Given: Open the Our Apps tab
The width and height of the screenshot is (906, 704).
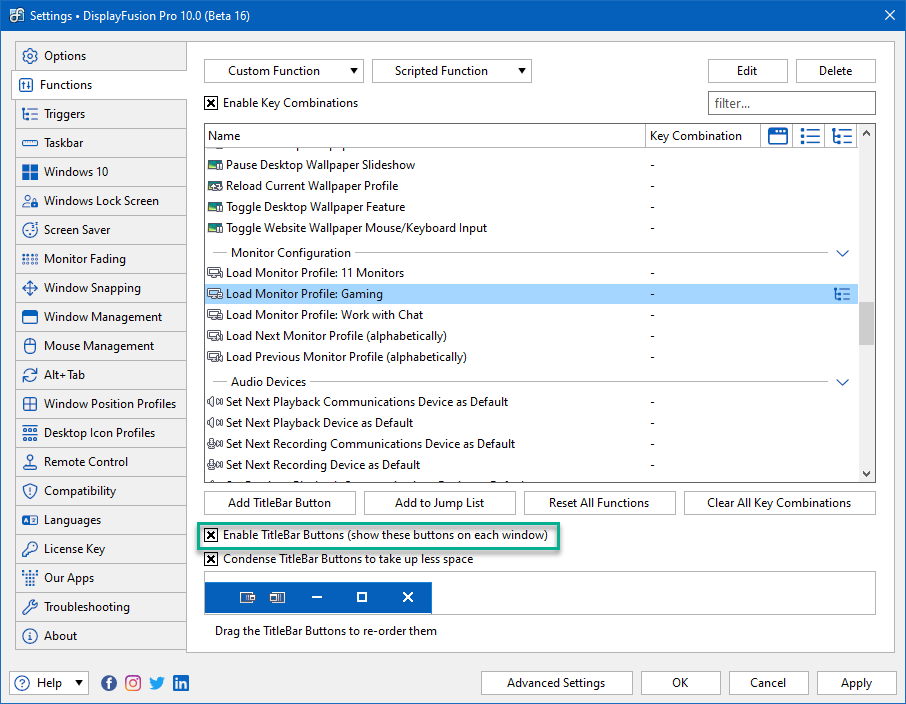Looking at the screenshot, I should point(101,578).
